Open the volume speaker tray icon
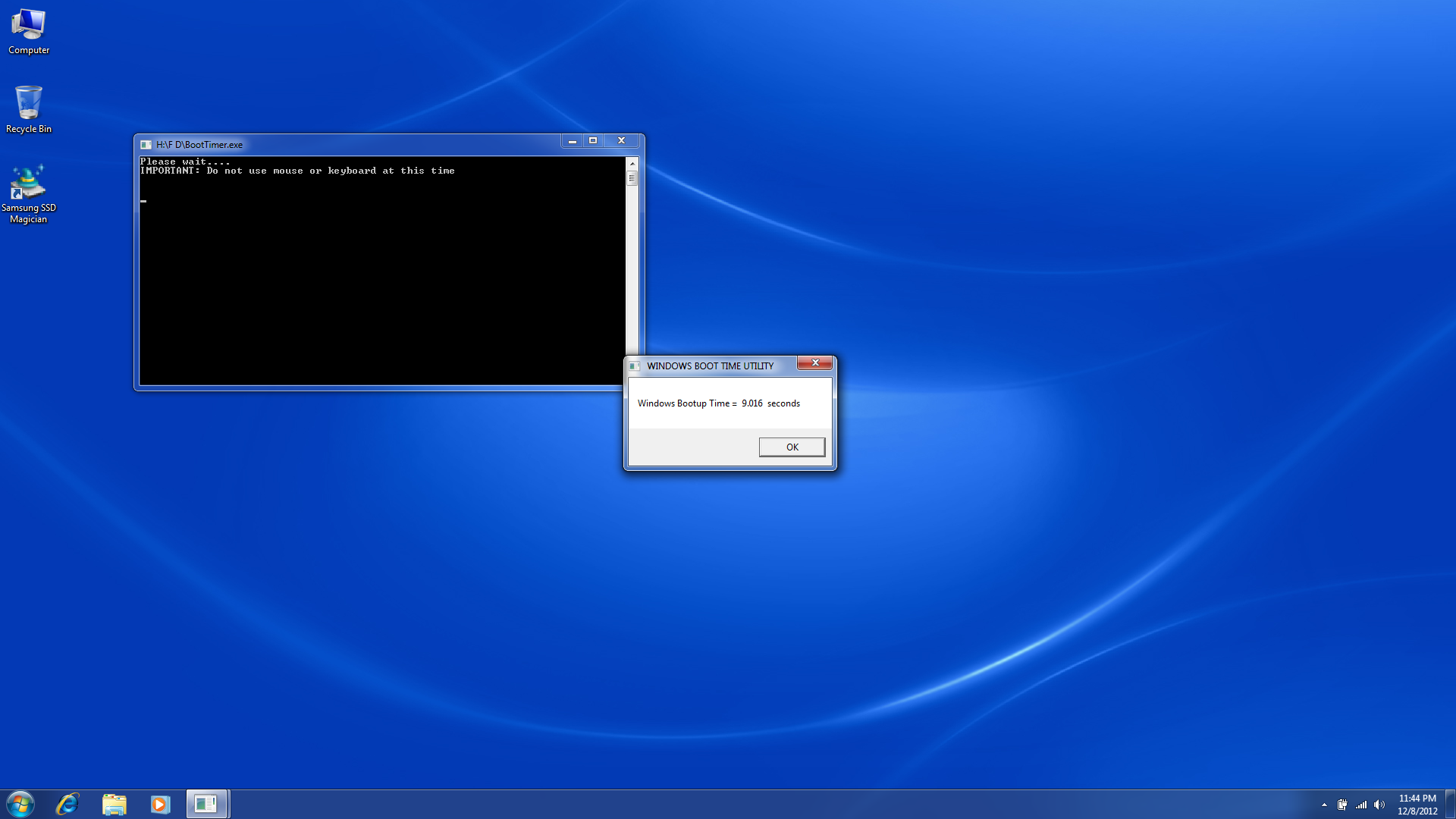This screenshot has height=819, width=1456. click(x=1379, y=805)
